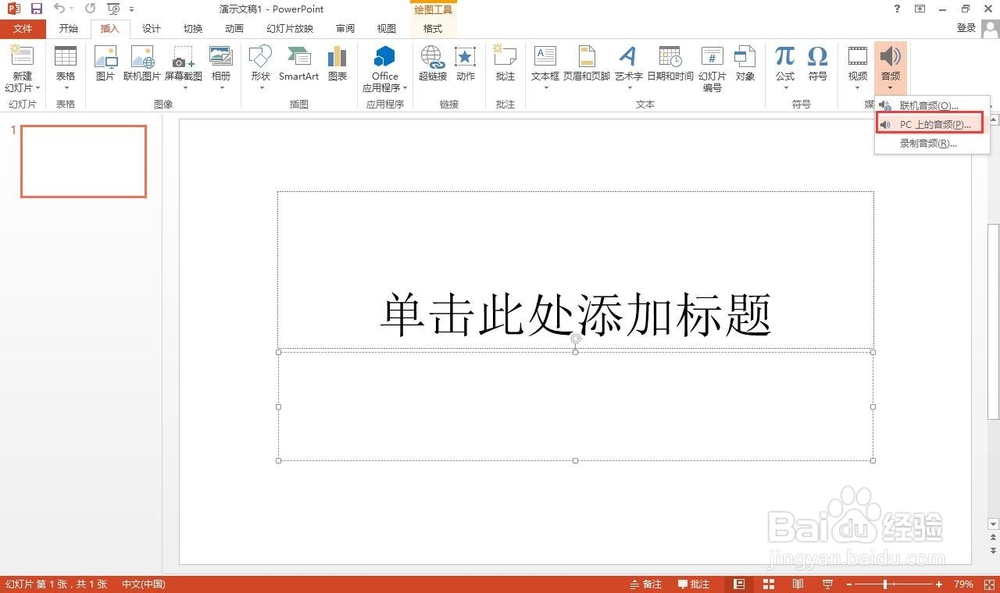
Task: Toggle Notes (备注) pane in status bar
Action: 645,584
